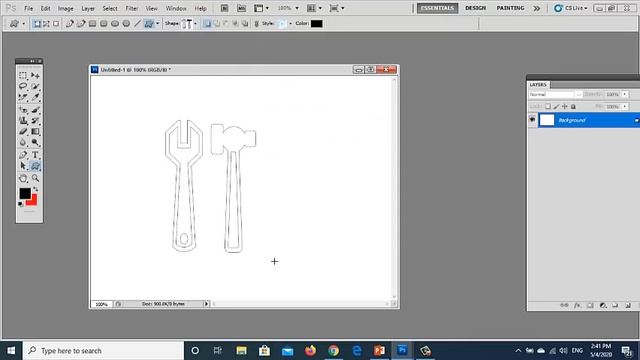Toggle lock all in Layers panel
The width and height of the screenshot is (640, 360).
pos(573,106)
